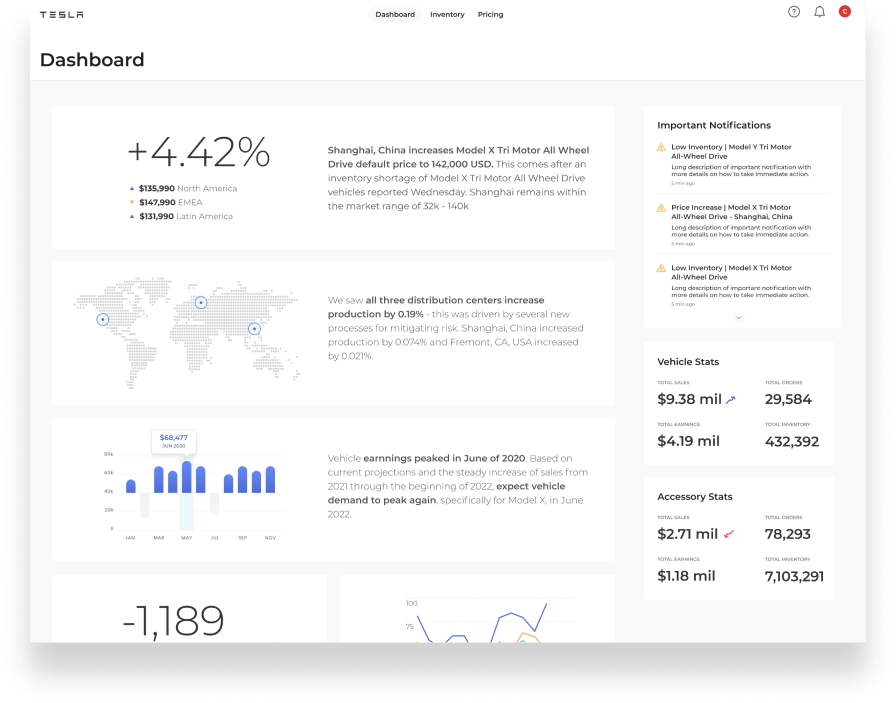896x703 pixels.
Task: Click the NOV label on earnings chart axis
Action: pos(270,538)
